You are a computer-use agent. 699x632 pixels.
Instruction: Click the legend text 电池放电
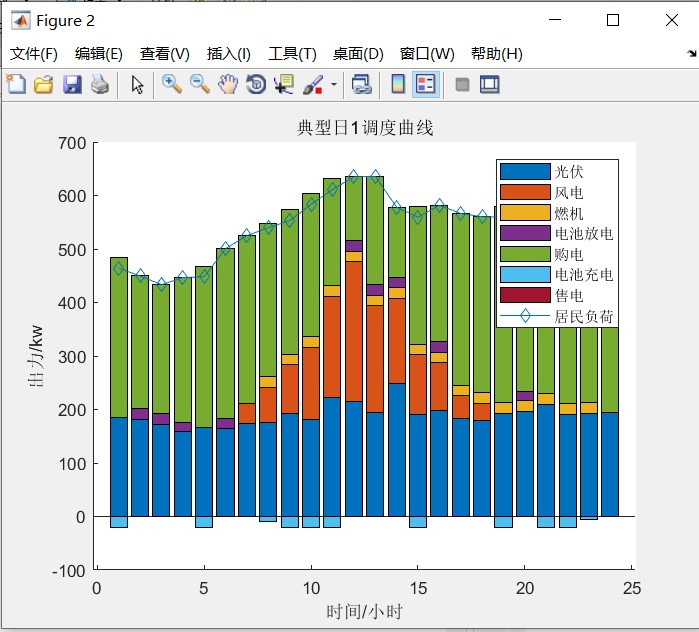584,233
